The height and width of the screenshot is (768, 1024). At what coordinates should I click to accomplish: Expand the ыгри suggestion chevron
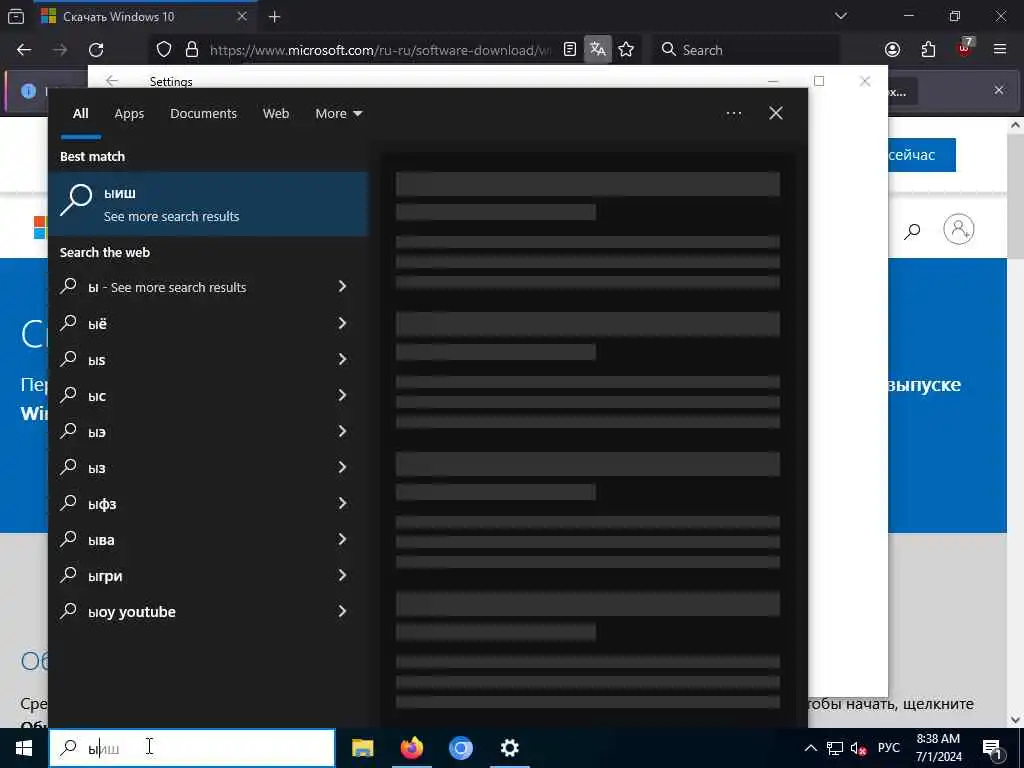[x=342, y=575]
